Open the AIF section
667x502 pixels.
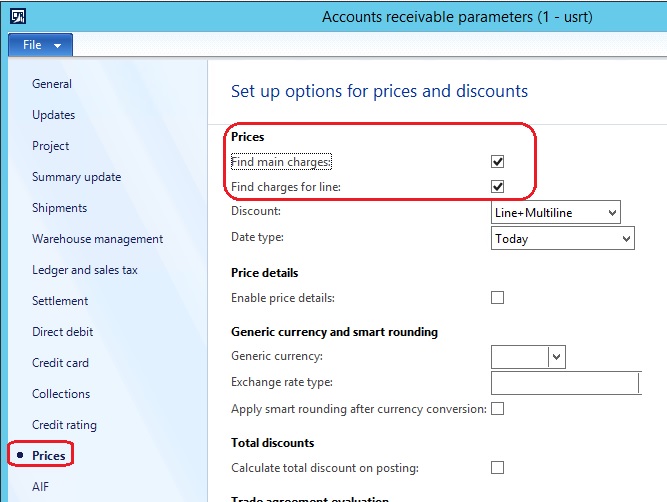tap(42, 487)
